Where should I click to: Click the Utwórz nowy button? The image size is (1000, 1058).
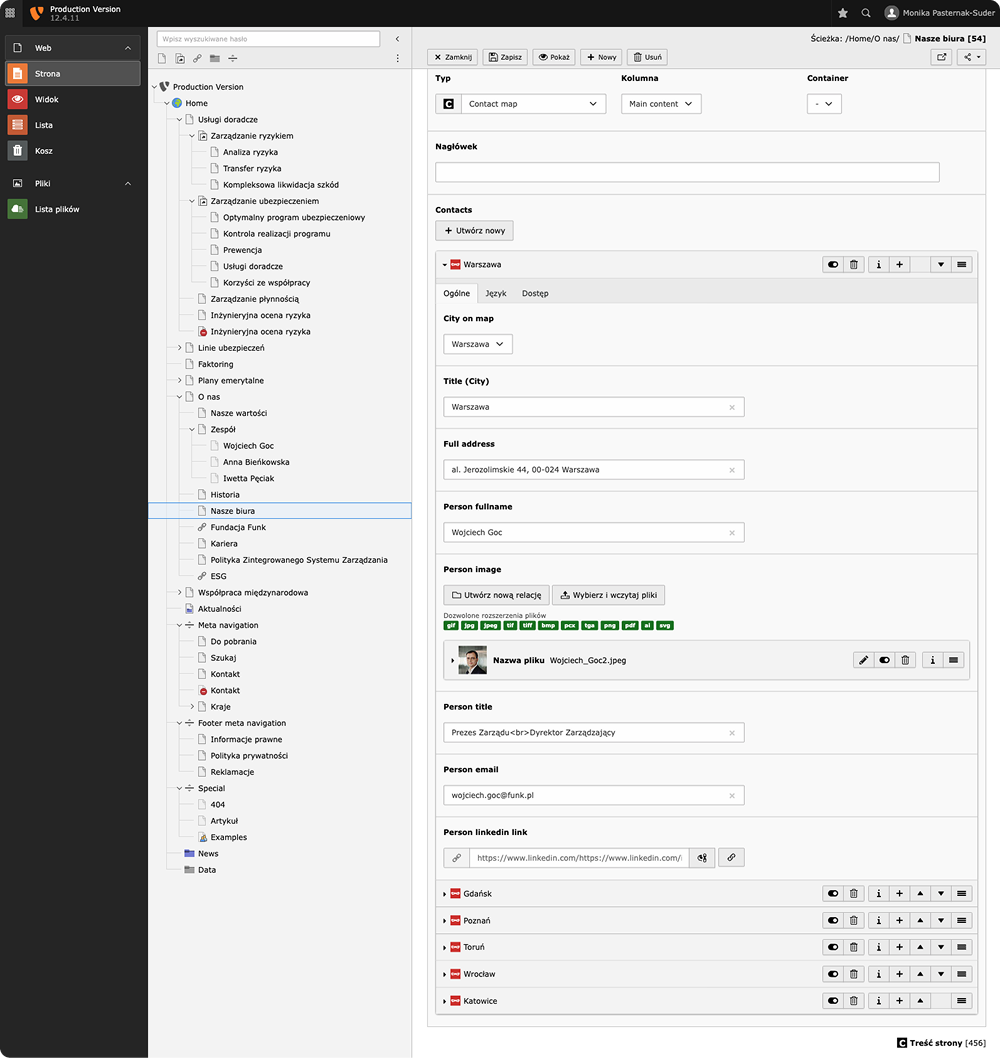474,231
